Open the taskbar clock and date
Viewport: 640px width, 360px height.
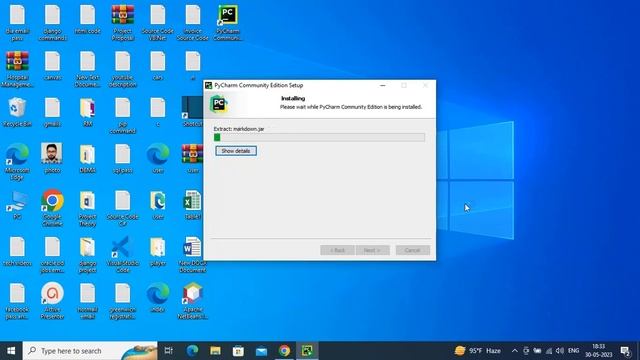click(x=598, y=351)
